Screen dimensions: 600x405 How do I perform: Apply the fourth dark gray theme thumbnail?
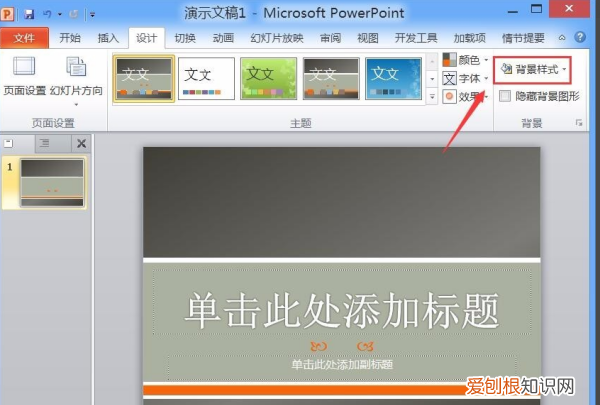click(x=331, y=78)
